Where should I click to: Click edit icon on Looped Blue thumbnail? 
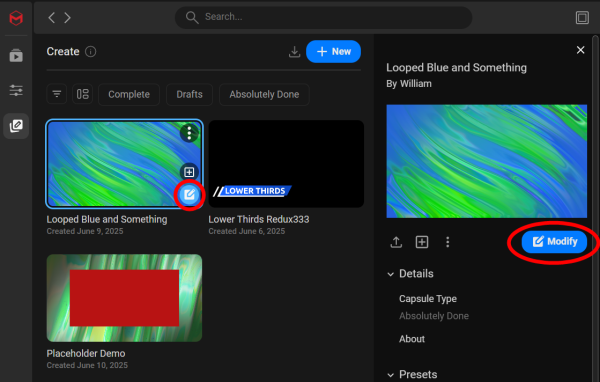189,195
